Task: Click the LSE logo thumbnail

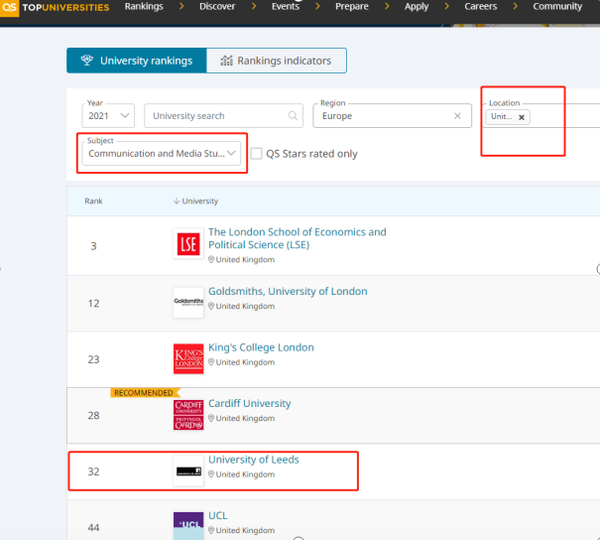Action: pyautogui.click(x=188, y=244)
